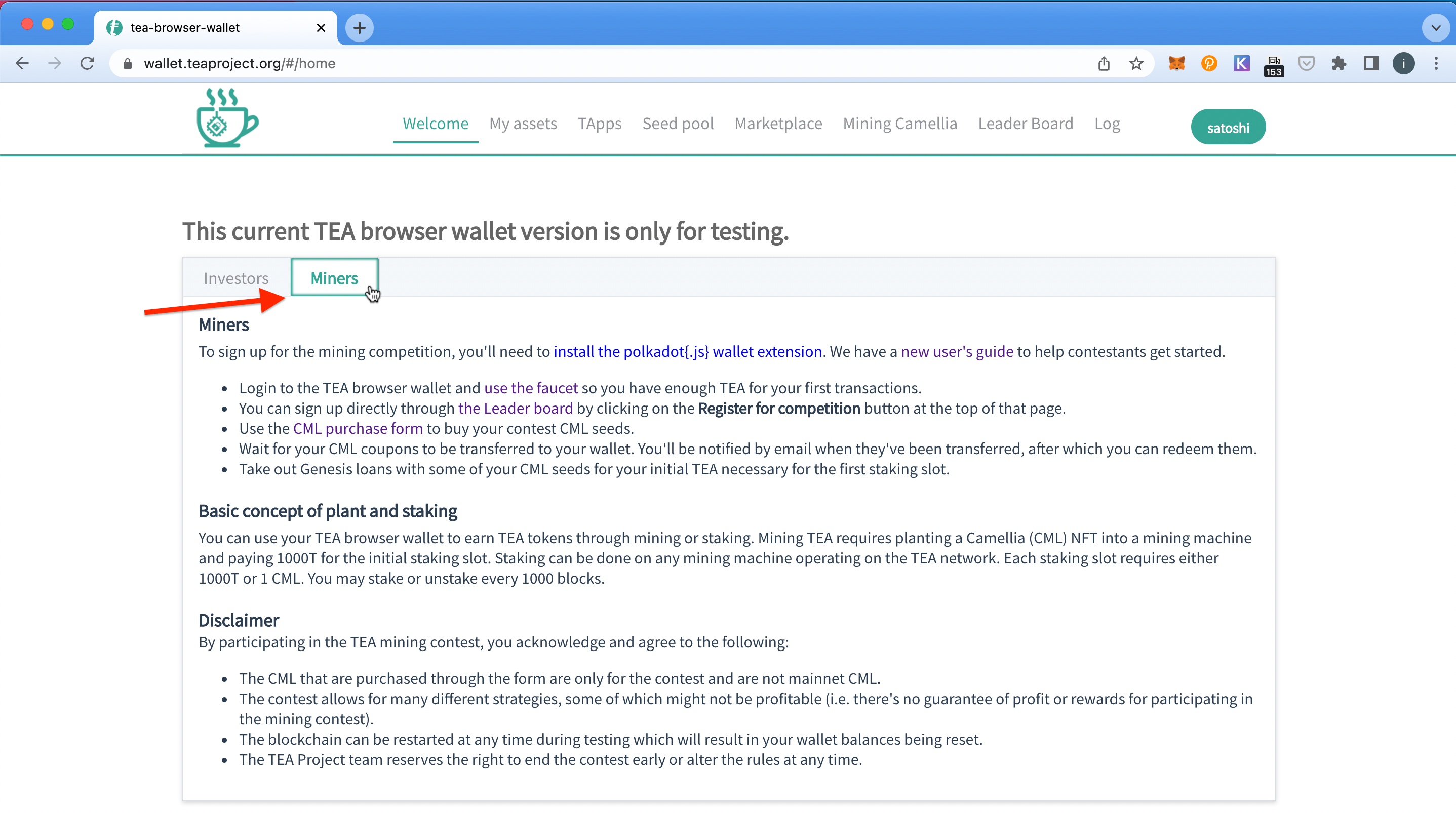
Task: Click the 'only for testing' page headline
Action: pos(486,232)
